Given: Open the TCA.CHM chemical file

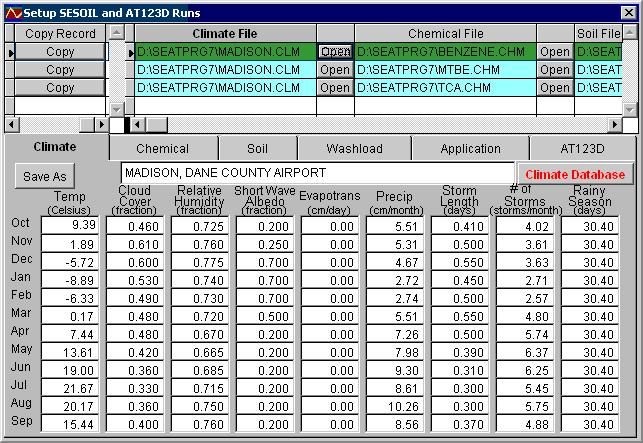Looking at the screenshot, I should (x=555, y=88).
